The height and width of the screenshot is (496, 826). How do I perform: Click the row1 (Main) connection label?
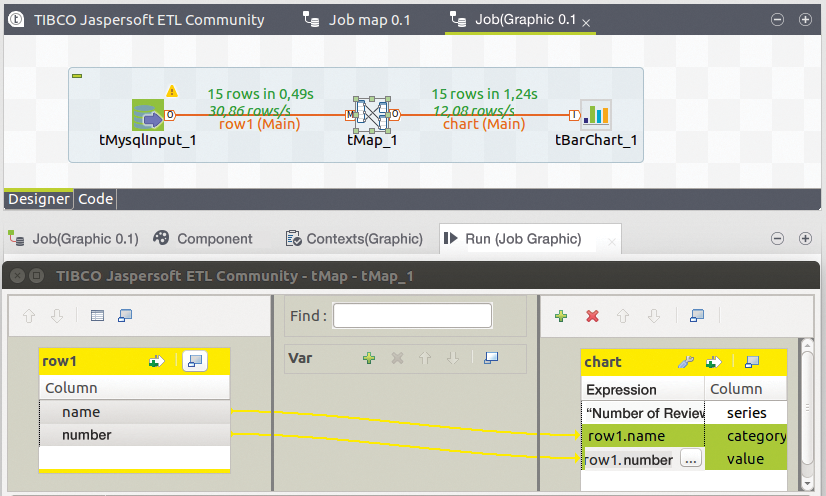coord(259,124)
